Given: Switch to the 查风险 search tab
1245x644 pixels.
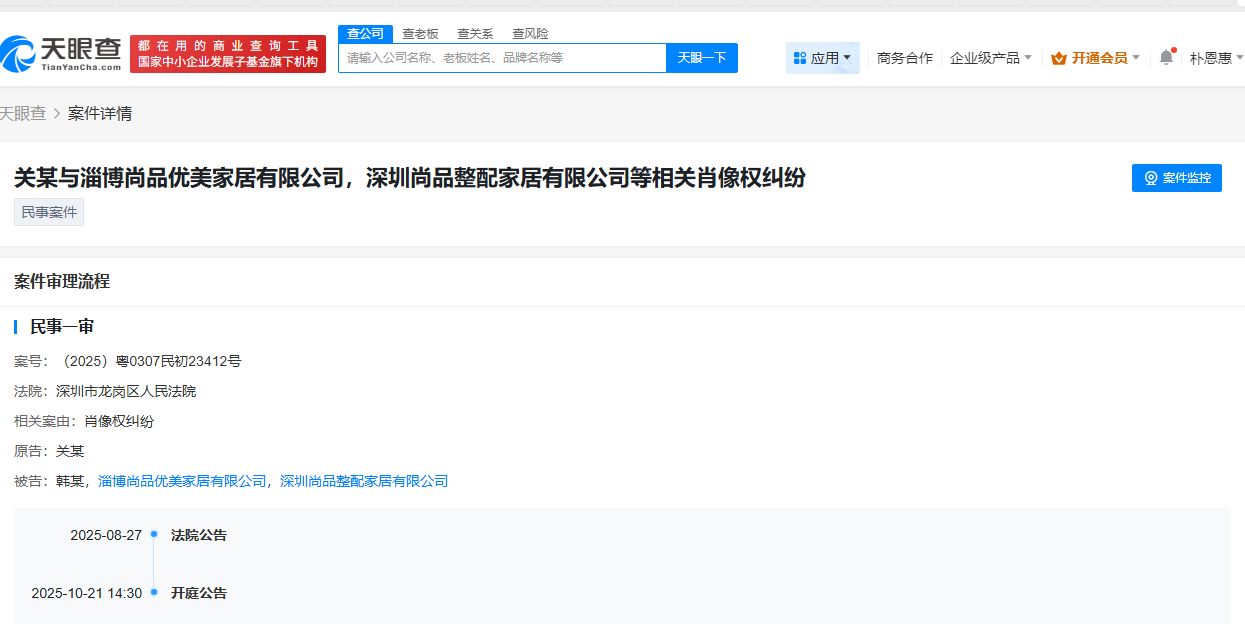Looking at the screenshot, I should [x=530, y=34].
